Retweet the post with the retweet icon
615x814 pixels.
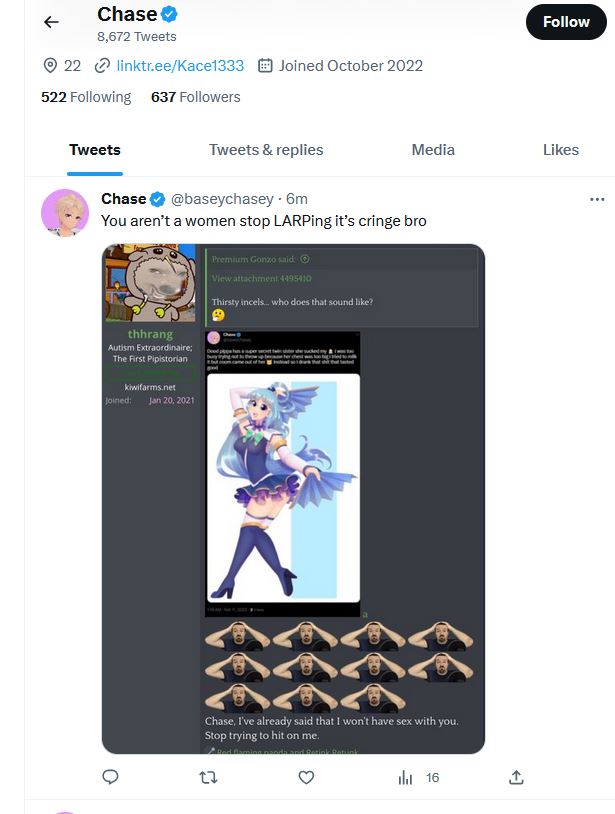click(x=208, y=777)
